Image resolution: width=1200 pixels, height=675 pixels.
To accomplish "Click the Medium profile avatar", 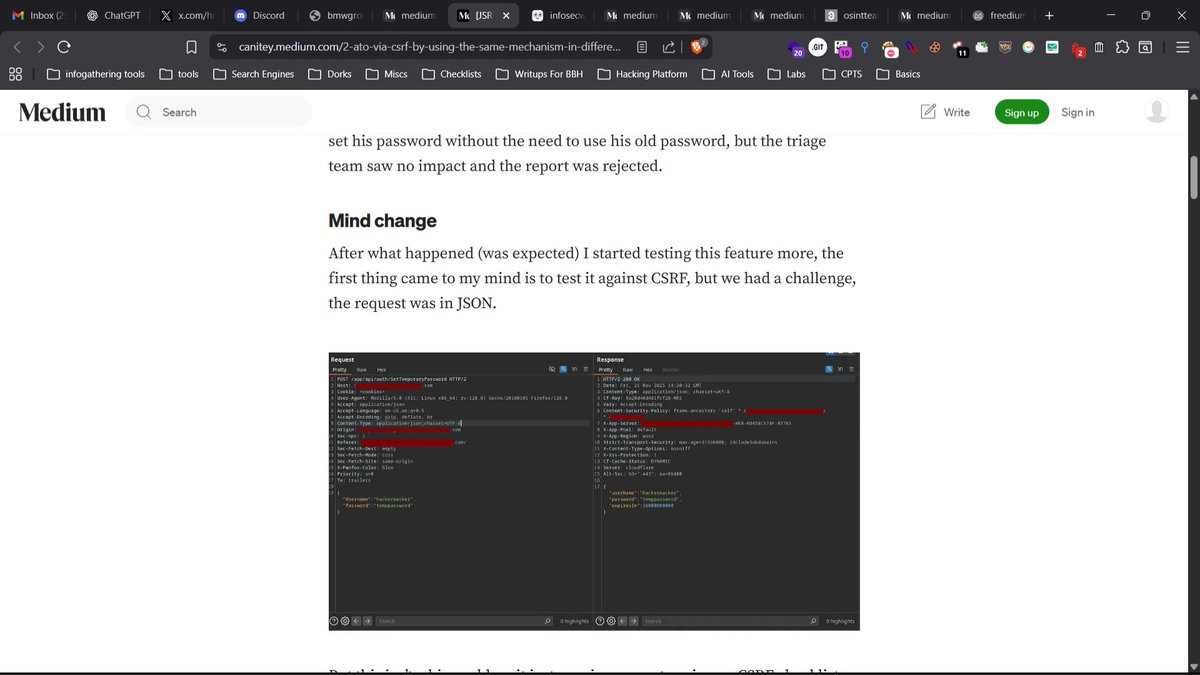I will point(1156,112).
